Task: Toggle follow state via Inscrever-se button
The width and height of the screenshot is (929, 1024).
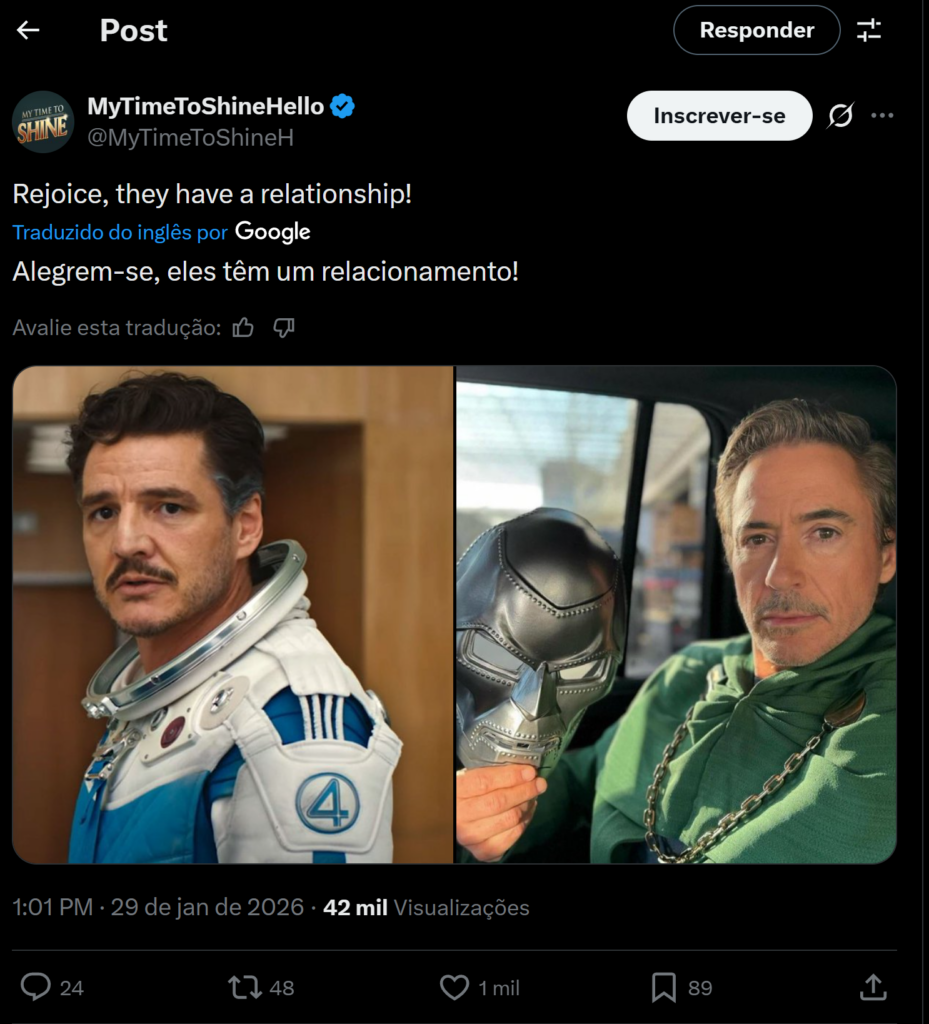Action: pos(719,116)
